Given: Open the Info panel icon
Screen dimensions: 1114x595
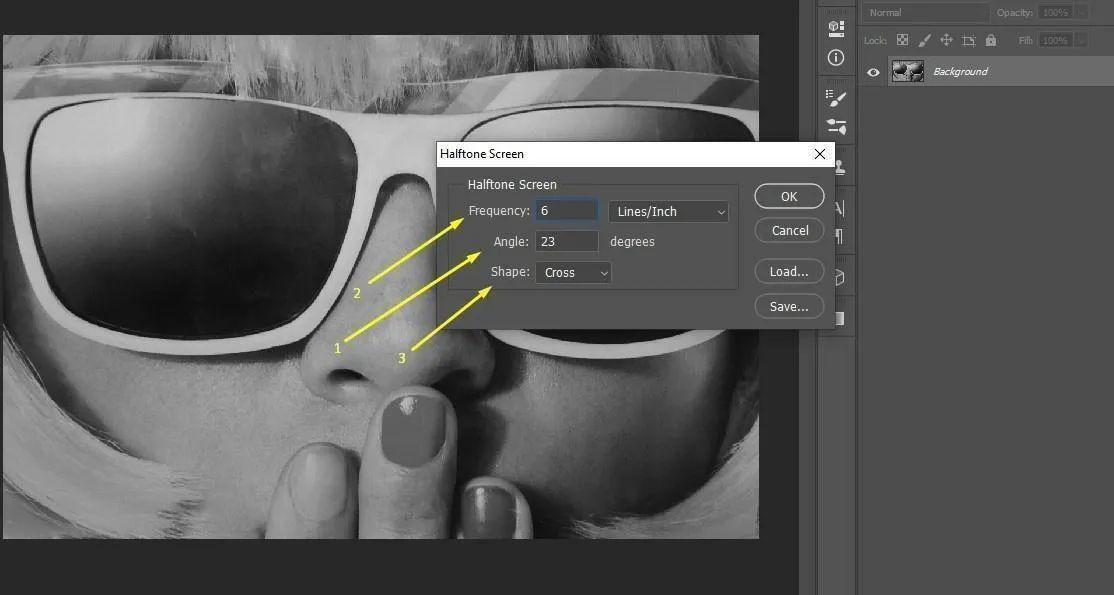Looking at the screenshot, I should (837, 58).
